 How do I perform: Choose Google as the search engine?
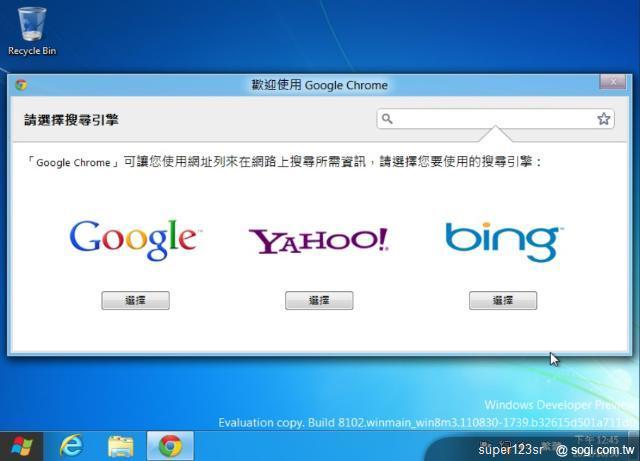[x=135, y=301]
